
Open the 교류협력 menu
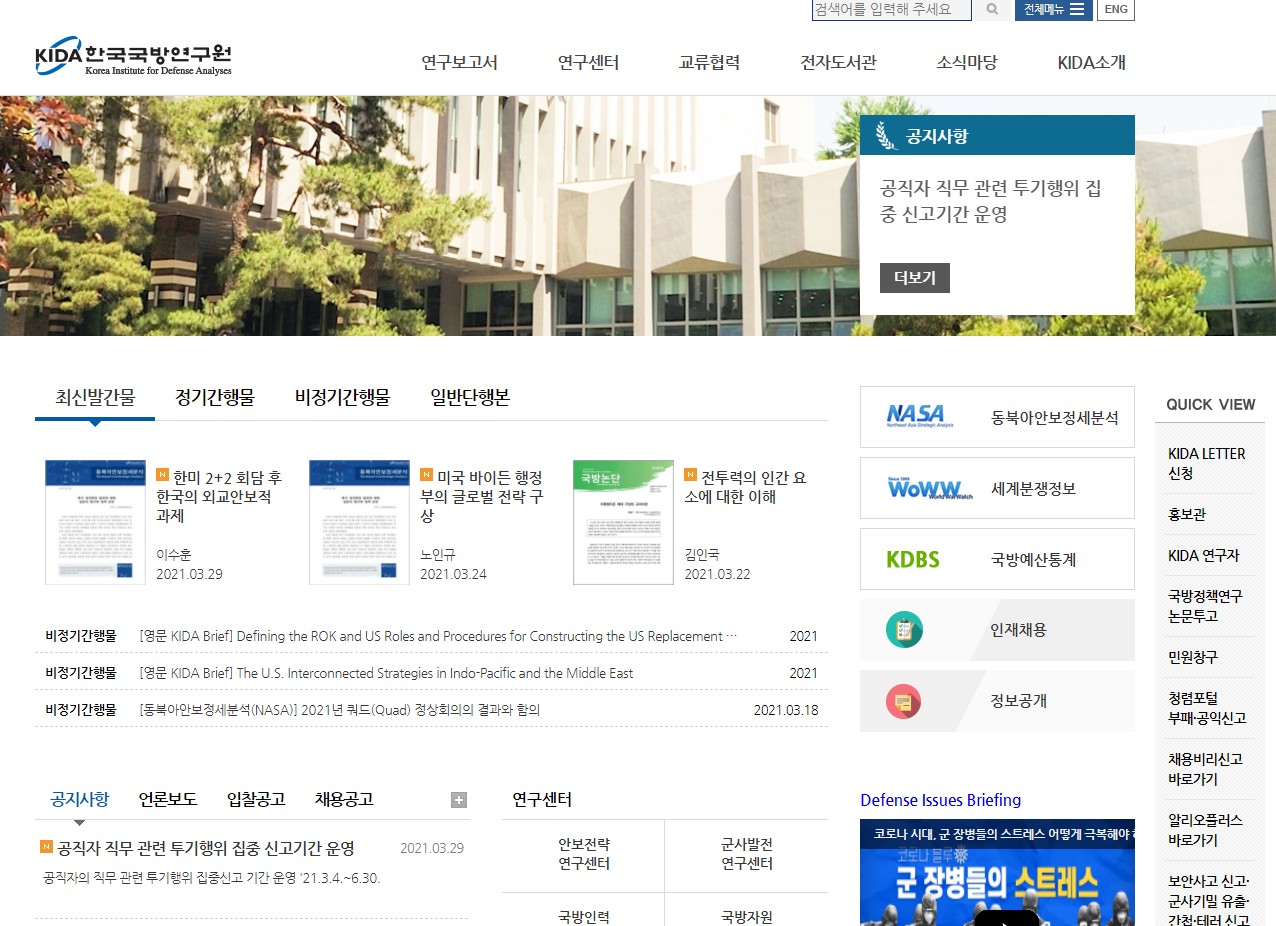coord(709,62)
